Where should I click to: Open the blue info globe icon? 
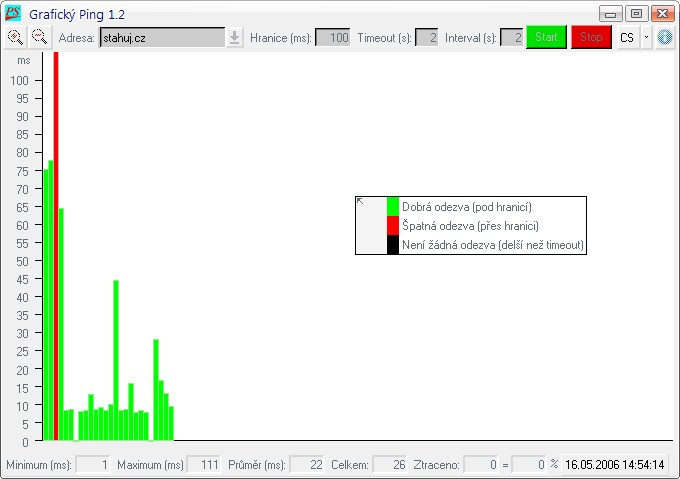click(664, 38)
